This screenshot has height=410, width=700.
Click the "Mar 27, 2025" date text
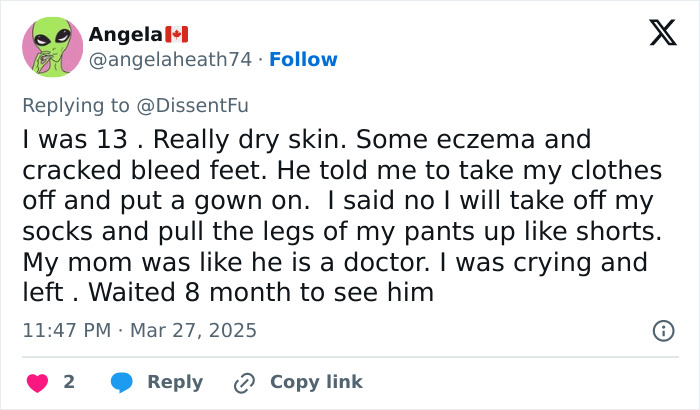coord(195,330)
